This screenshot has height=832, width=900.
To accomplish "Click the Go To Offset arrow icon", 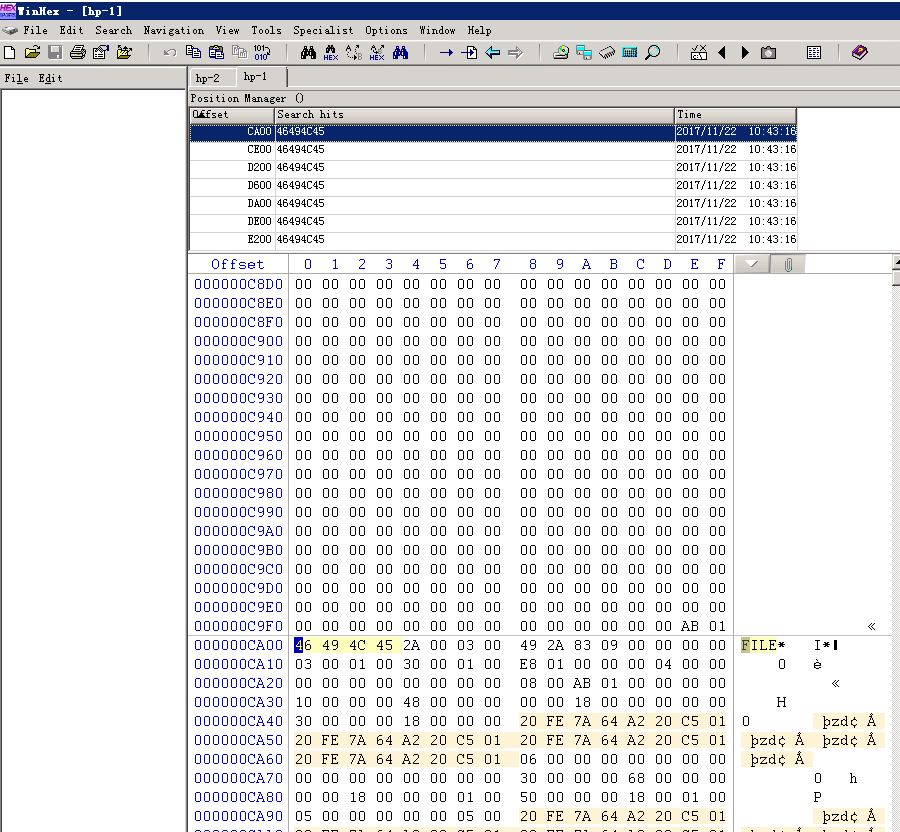I will pyautogui.click(x=446, y=53).
